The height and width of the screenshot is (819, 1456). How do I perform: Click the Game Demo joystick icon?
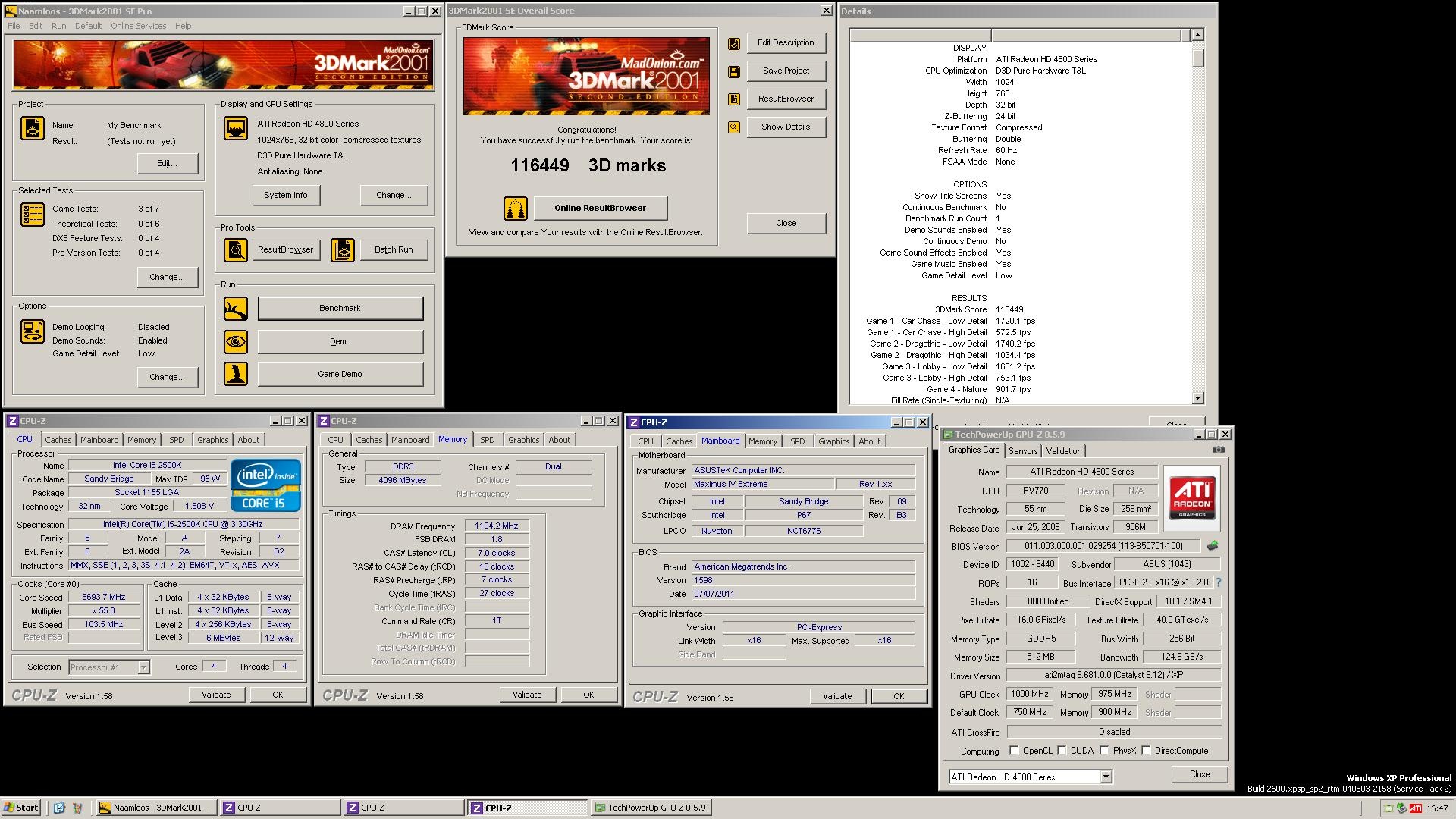pos(236,375)
